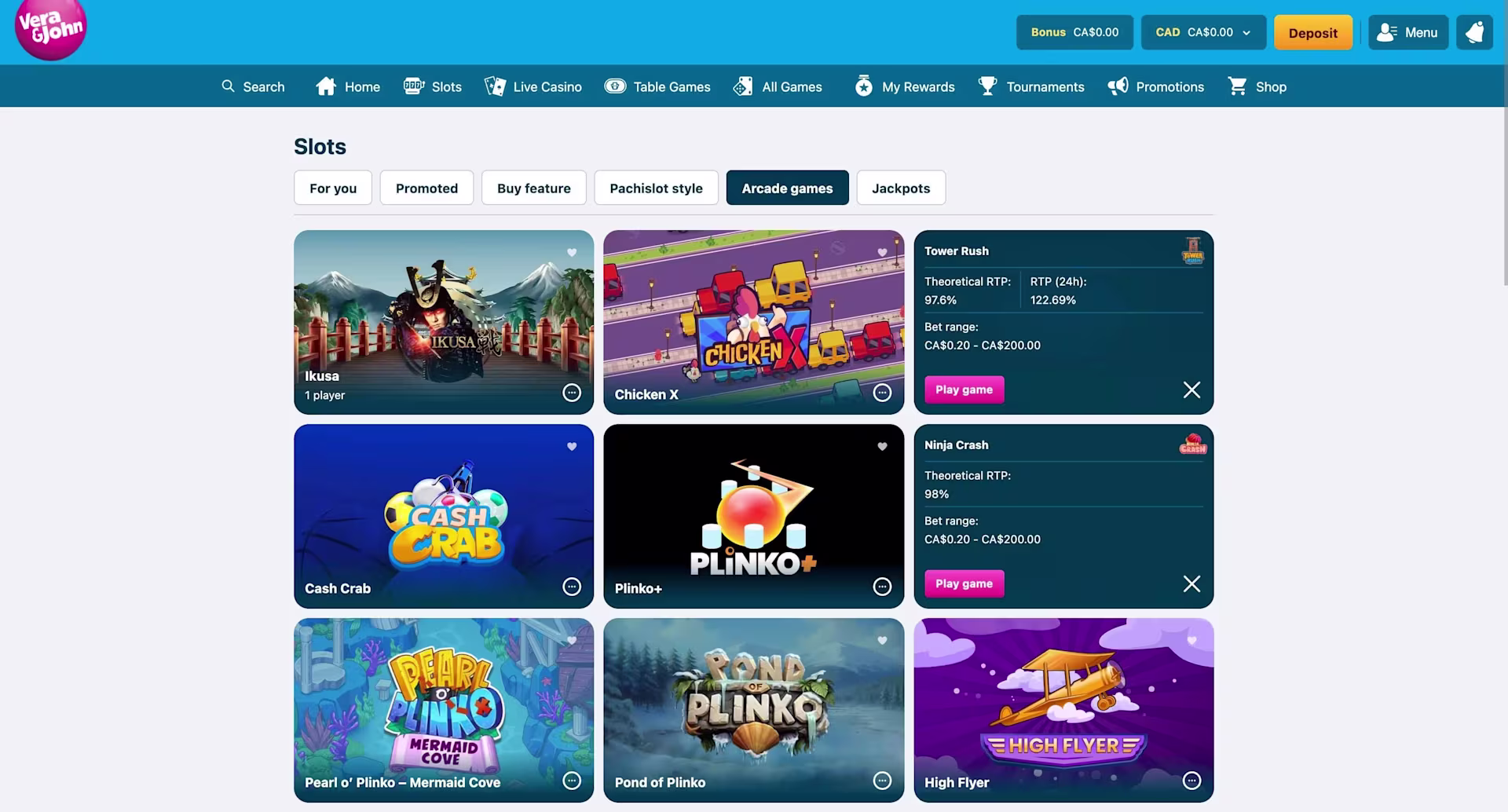Close the Ninja Crash info panel

click(x=1191, y=583)
